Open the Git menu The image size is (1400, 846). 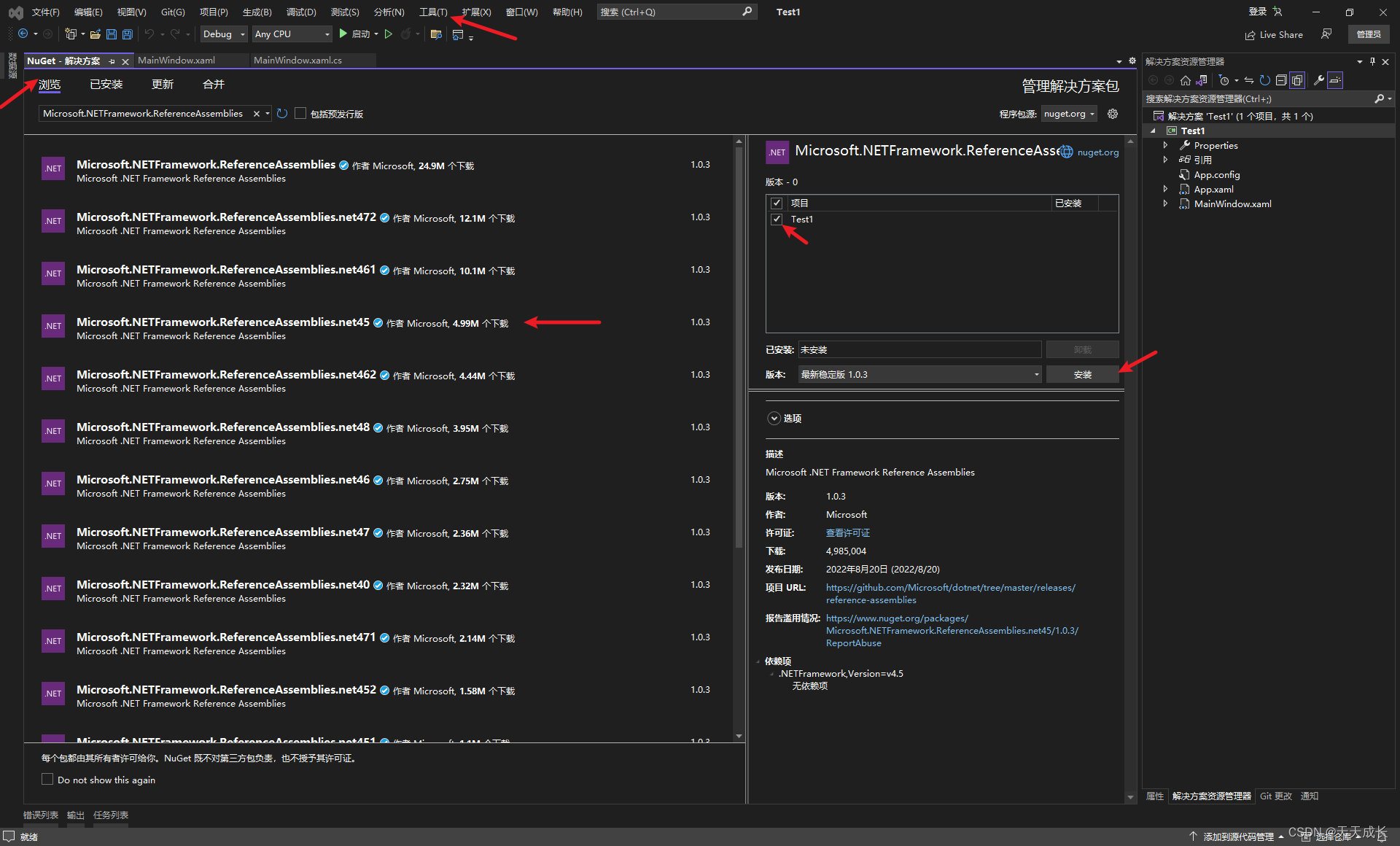click(173, 12)
